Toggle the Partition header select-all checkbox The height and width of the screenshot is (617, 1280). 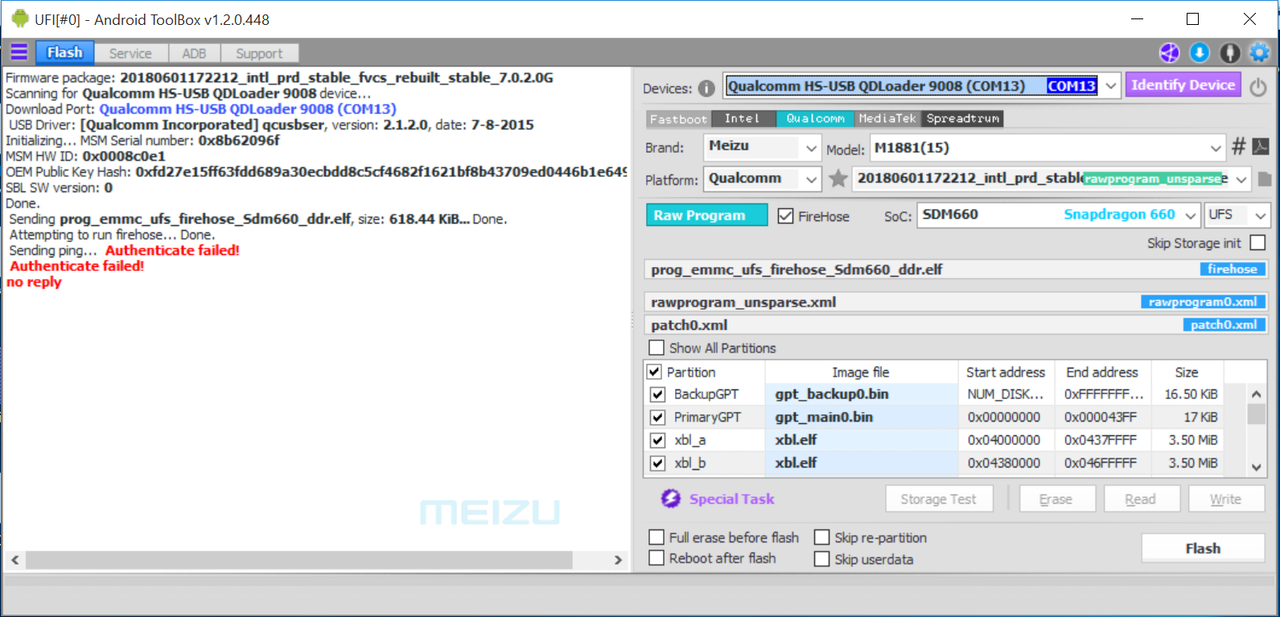655,372
